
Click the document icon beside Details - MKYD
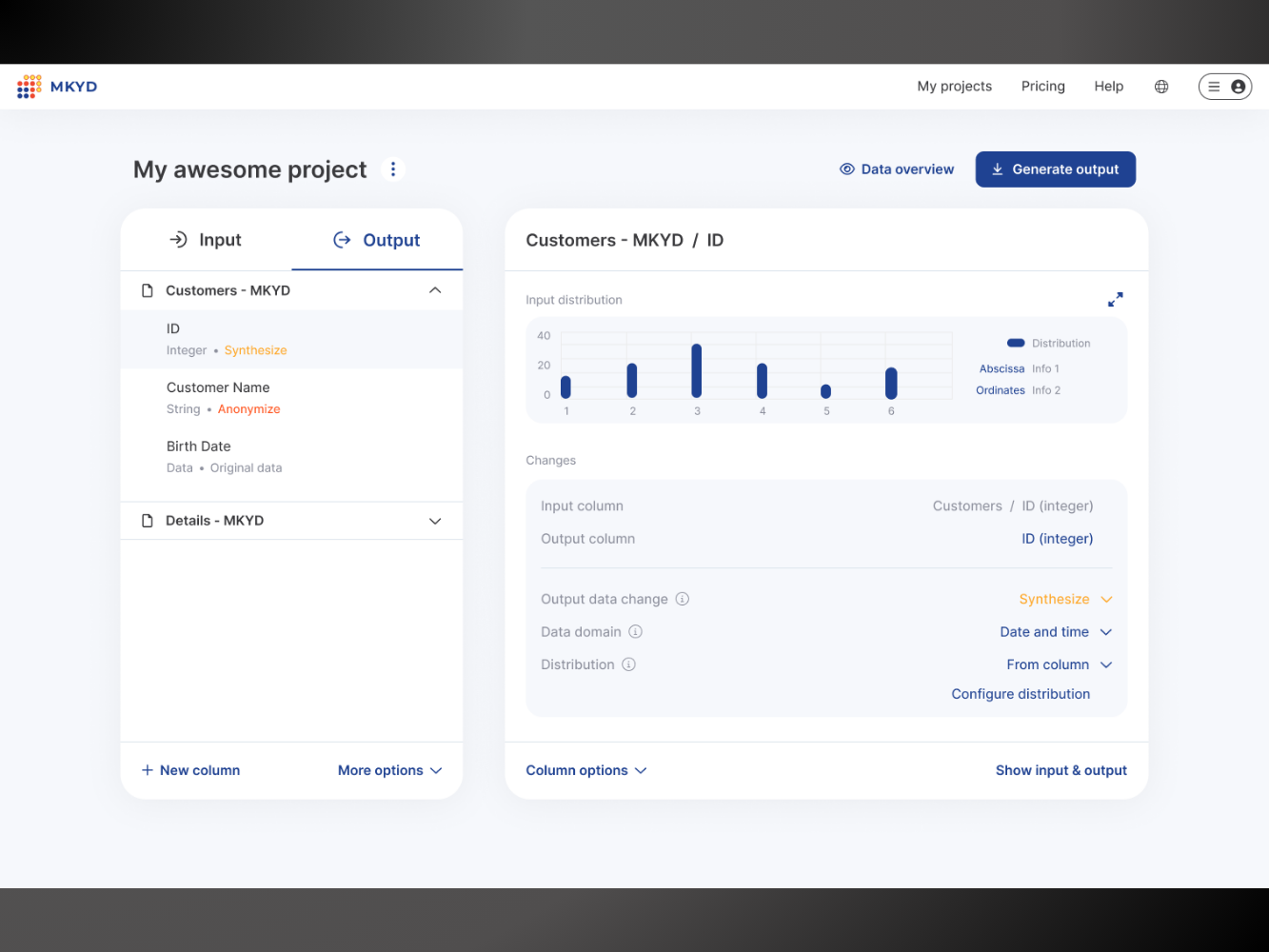point(148,520)
